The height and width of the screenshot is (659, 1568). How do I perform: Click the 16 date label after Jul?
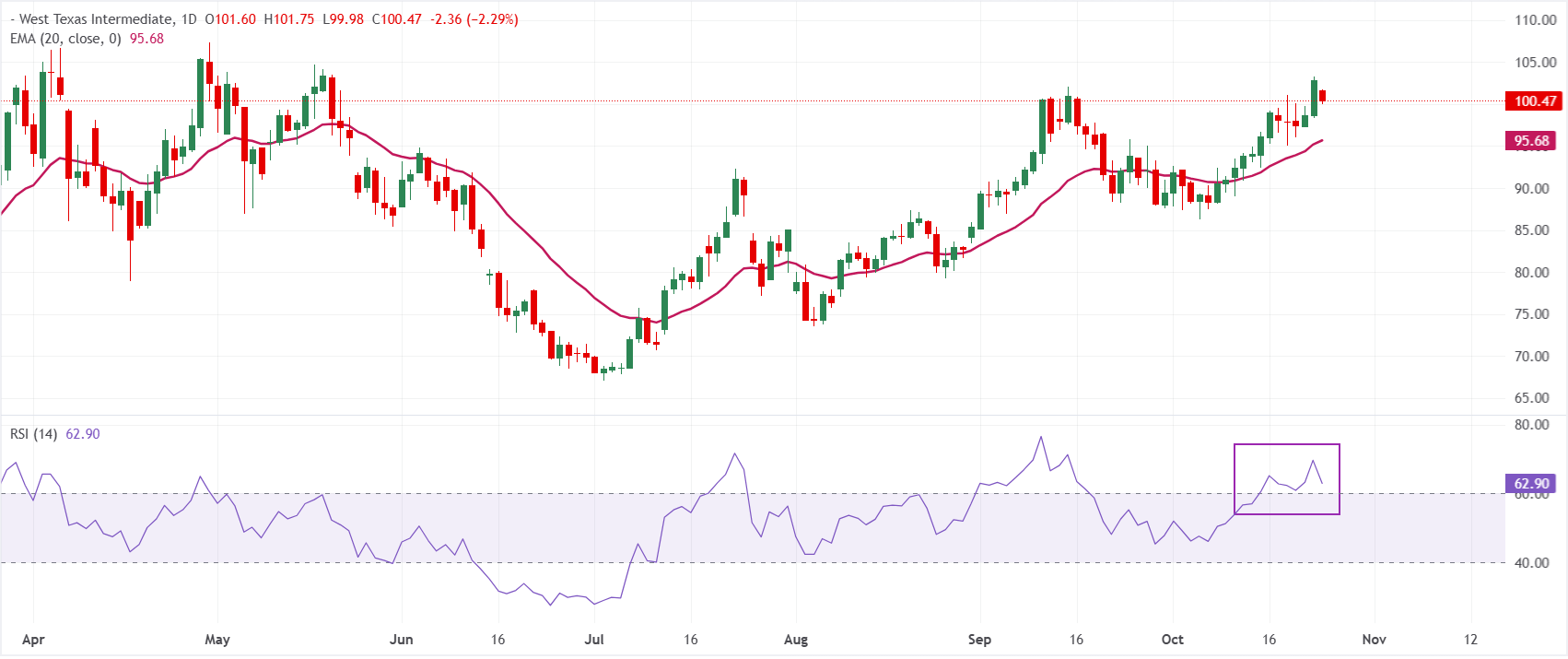(x=691, y=640)
